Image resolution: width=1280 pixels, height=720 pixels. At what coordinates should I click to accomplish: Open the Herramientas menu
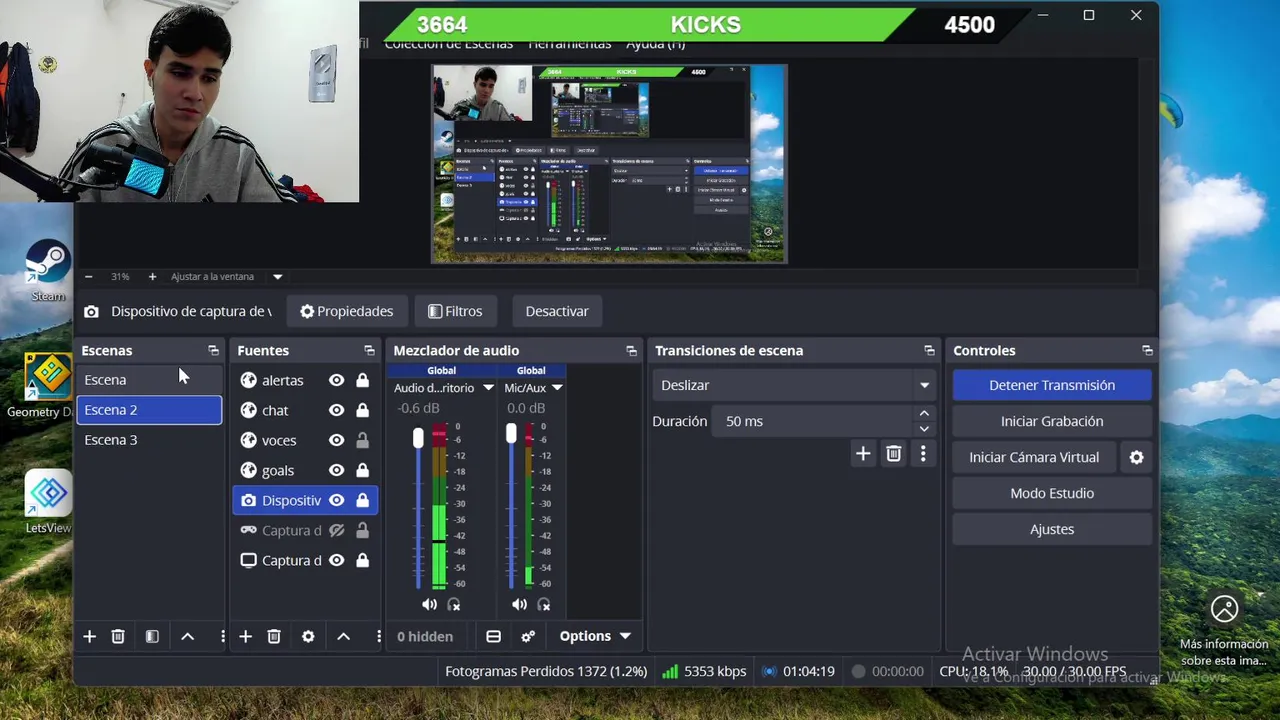pos(569,44)
